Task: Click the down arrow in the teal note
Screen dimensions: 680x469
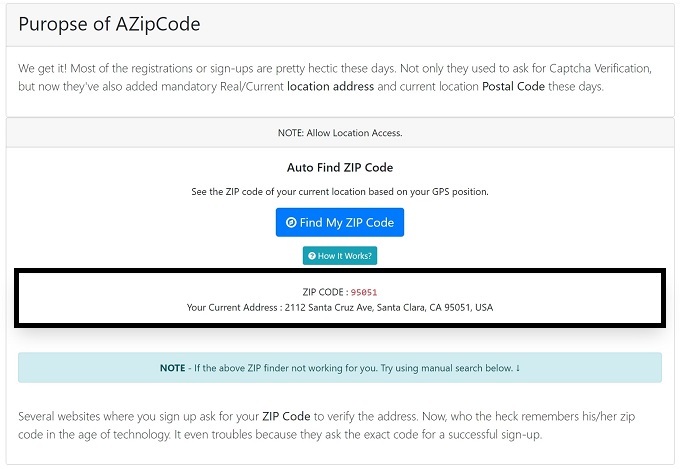Action: (517, 367)
